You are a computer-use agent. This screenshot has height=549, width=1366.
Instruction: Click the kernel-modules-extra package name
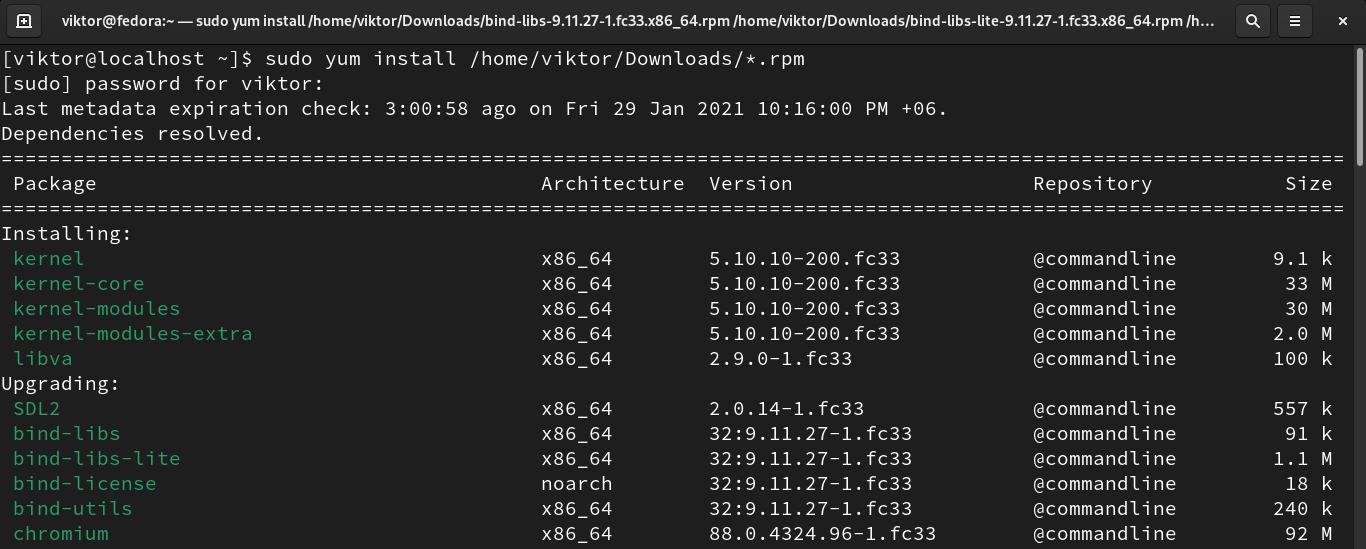tap(132, 333)
